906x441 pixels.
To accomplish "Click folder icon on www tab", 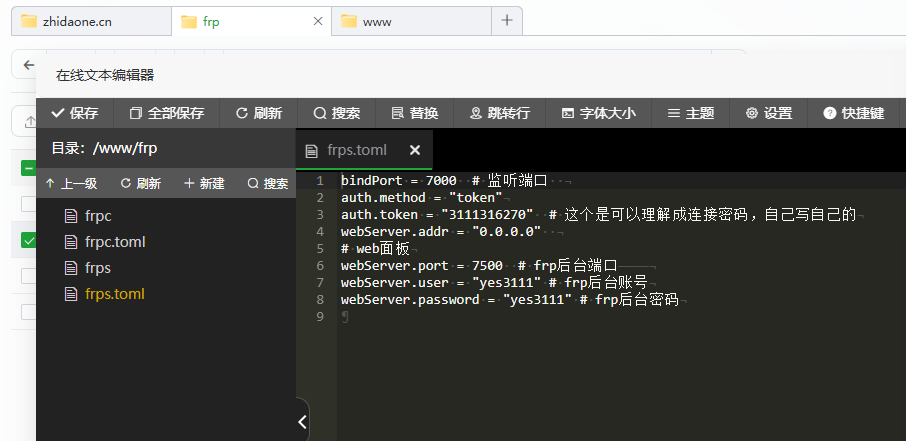I will 349,21.
